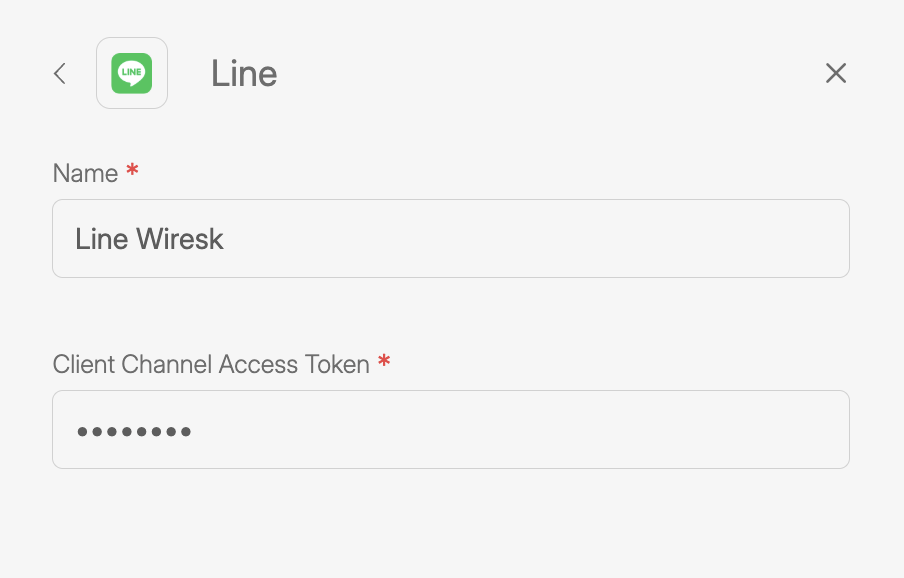
Task: Click the "Line" header title
Action: coord(244,74)
